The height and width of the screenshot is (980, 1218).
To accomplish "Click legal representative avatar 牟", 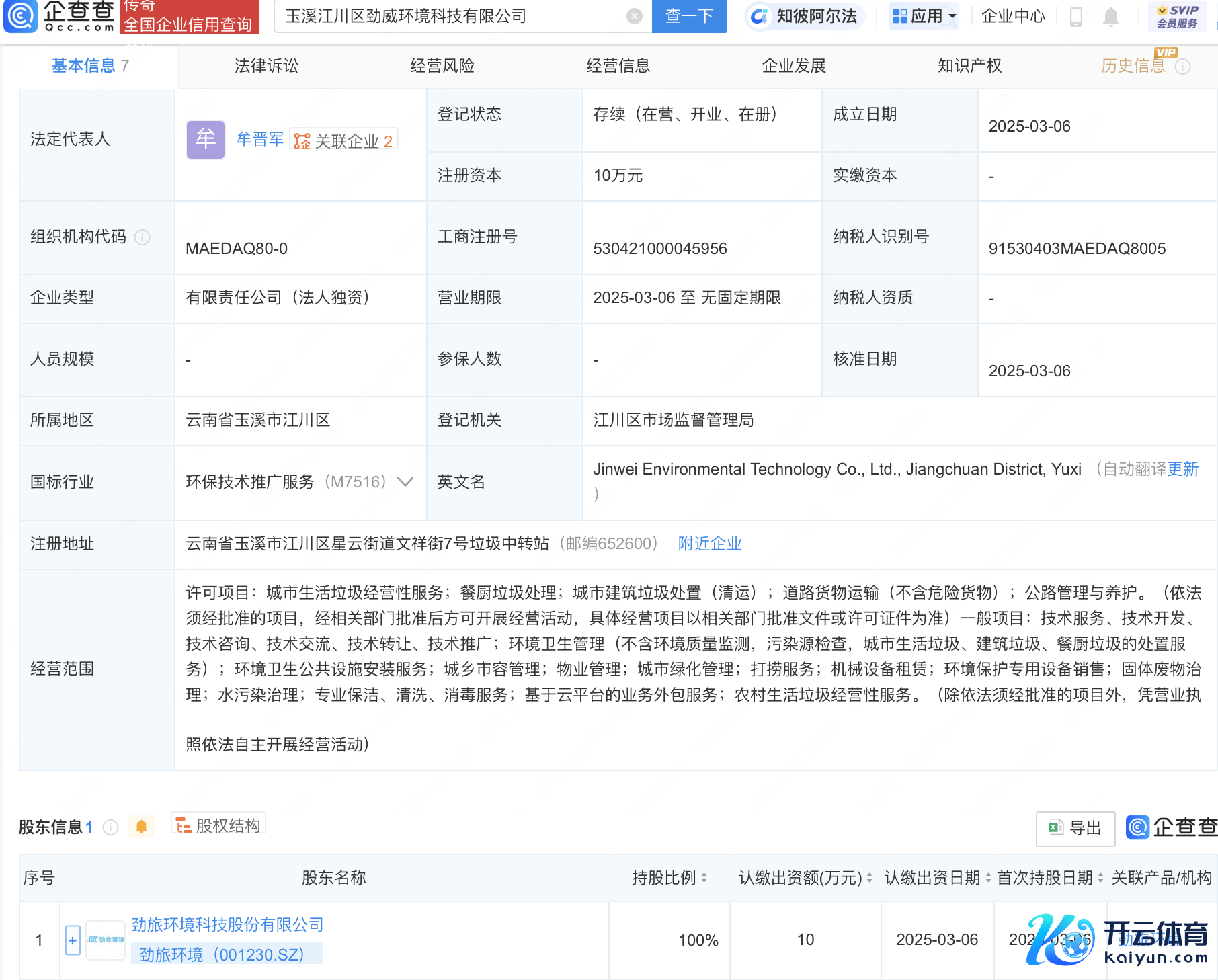I will [205, 140].
